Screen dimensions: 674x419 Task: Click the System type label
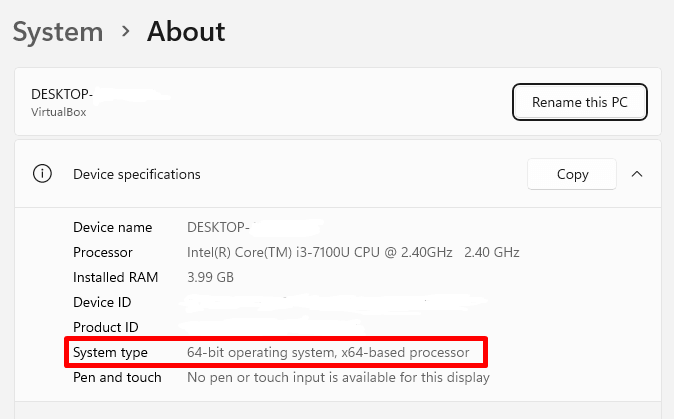point(110,352)
